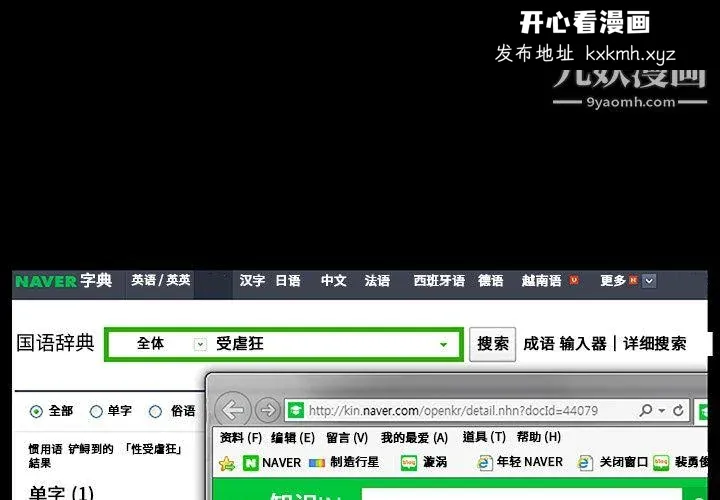Switch to 德语 dictionary tab
Screen dimensions: 720x500
click(x=490, y=281)
